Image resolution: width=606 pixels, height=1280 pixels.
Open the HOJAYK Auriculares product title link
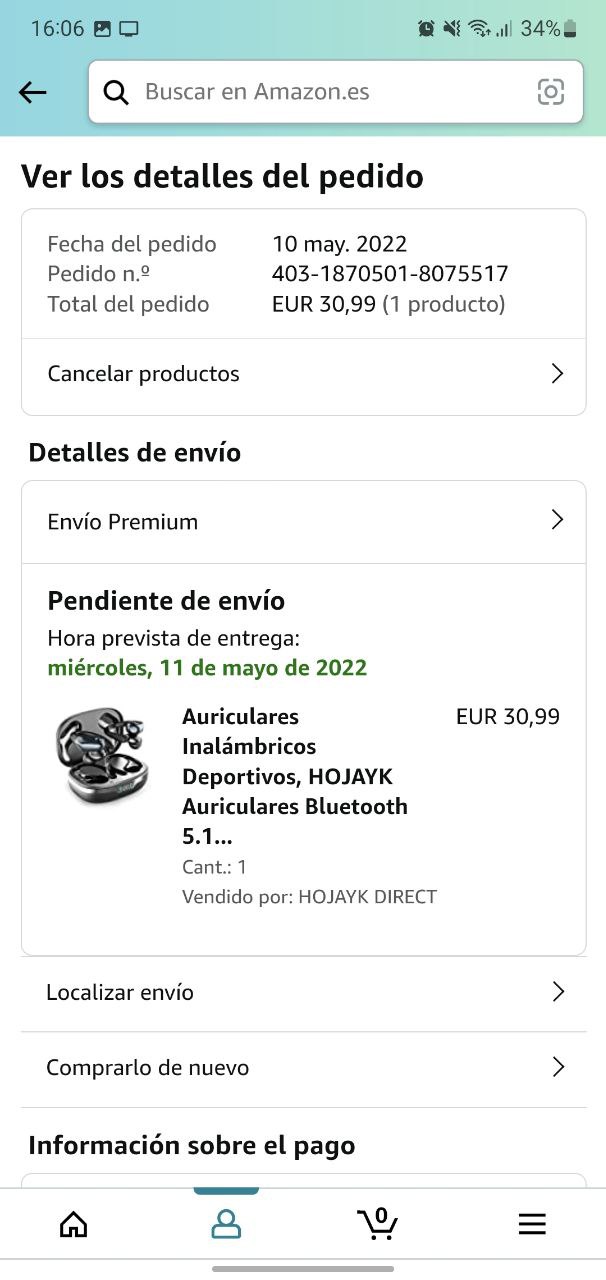coord(296,776)
